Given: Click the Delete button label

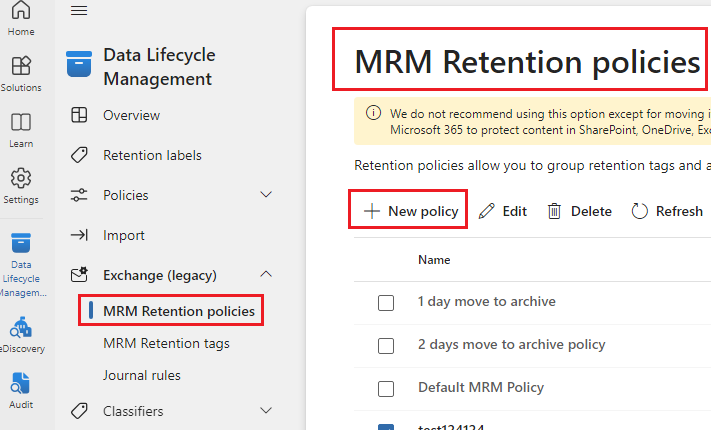Looking at the screenshot, I should (x=591, y=211).
